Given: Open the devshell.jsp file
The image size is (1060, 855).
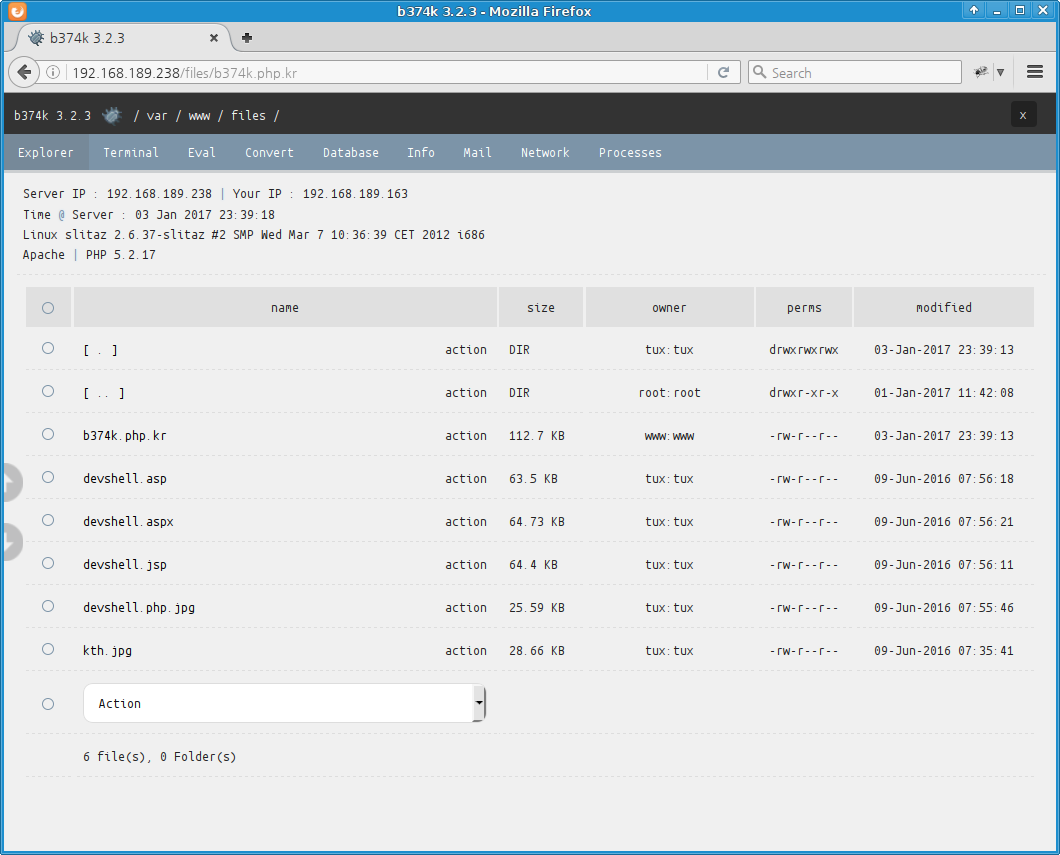Looking at the screenshot, I should (124, 564).
